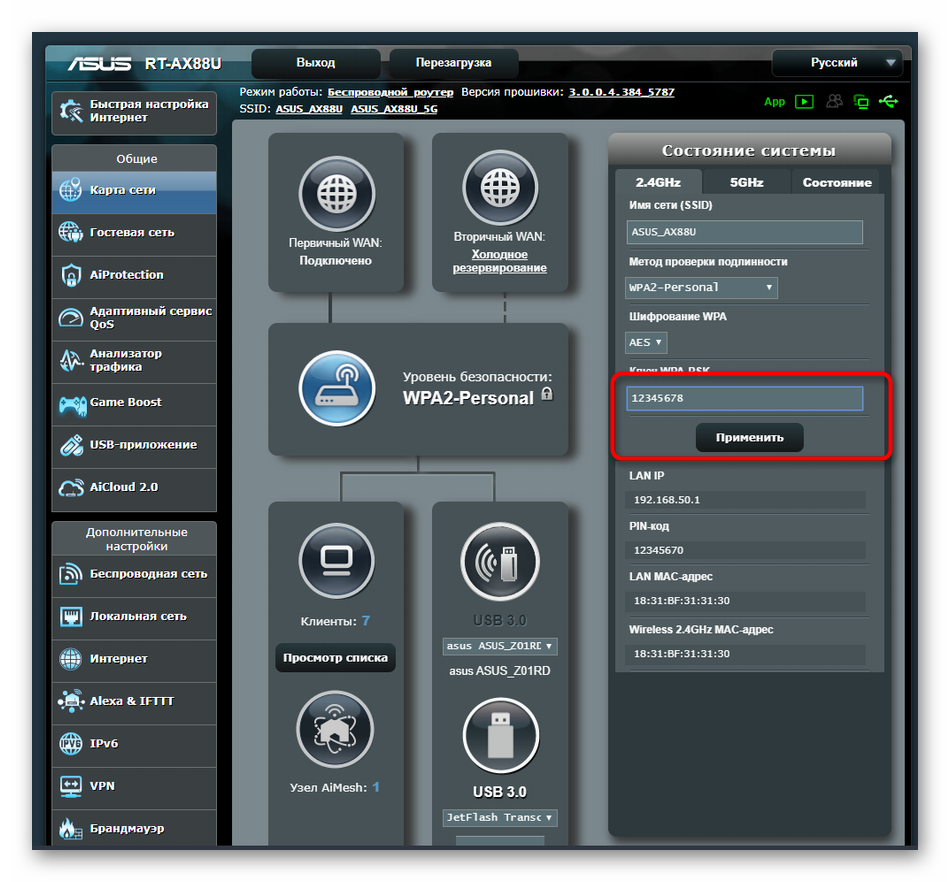Image resolution: width=950 pixels, height=882 pixels.
Task: Click the USB status icon in header
Action: (888, 102)
